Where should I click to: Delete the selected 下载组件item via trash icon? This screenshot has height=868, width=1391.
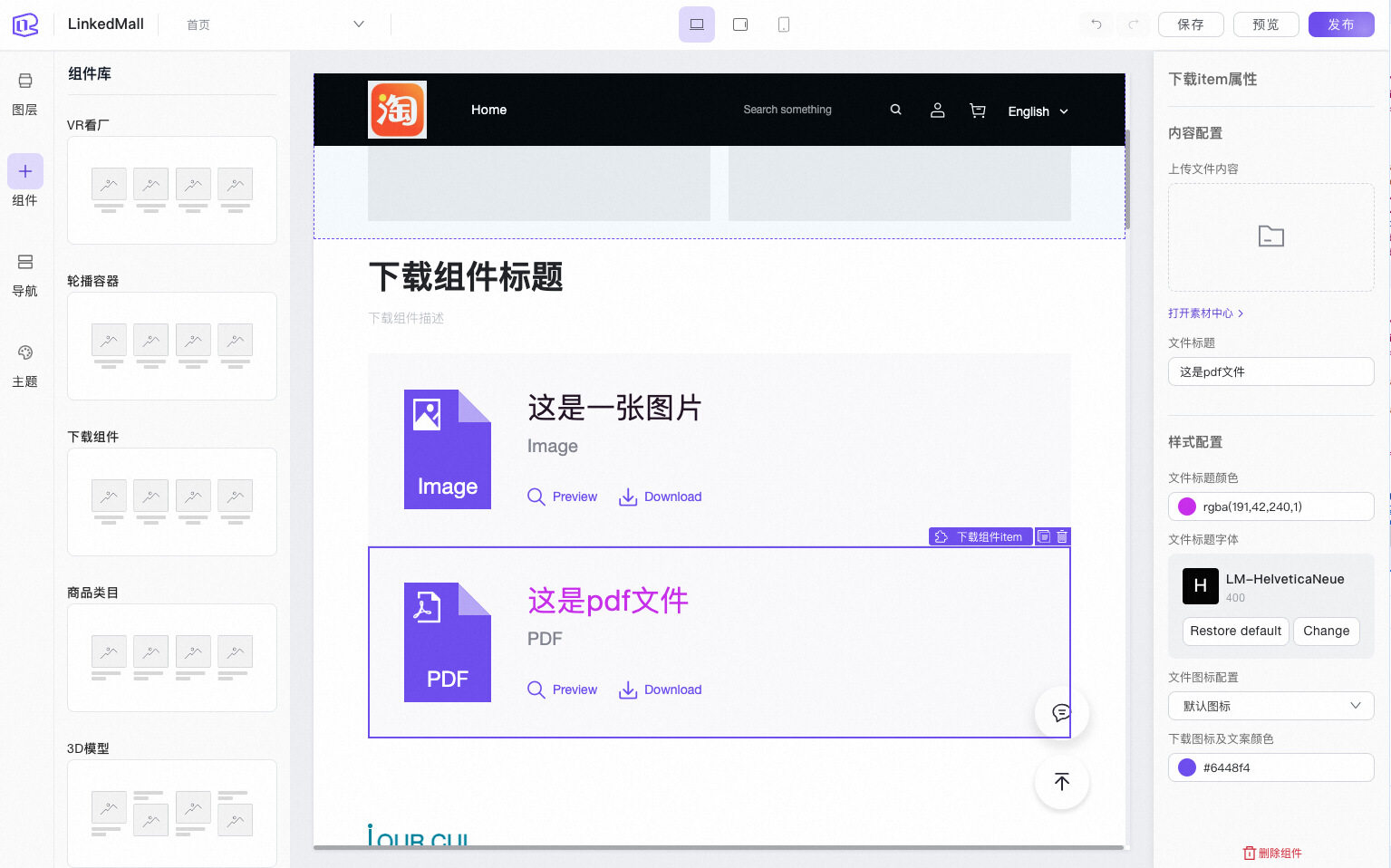tap(1062, 536)
